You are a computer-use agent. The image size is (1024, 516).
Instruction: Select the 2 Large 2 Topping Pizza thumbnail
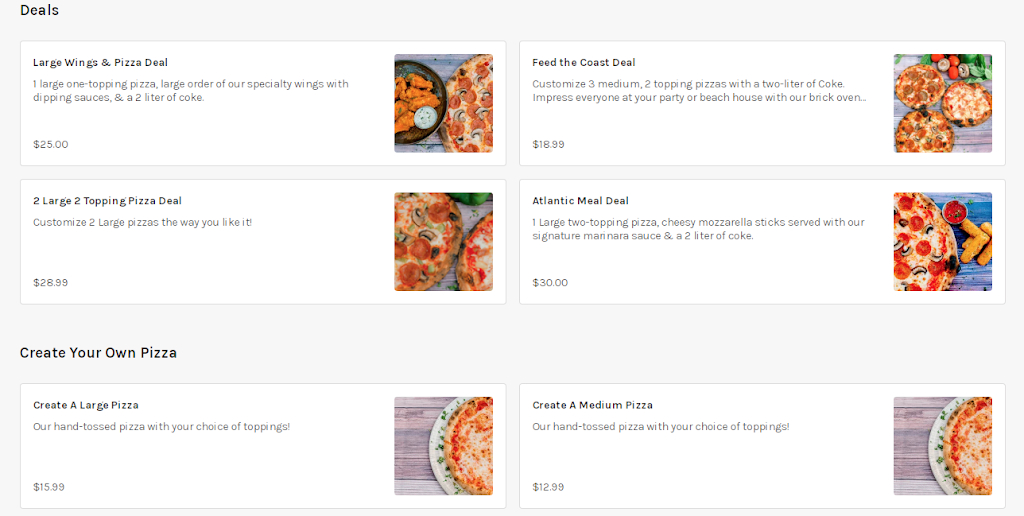tap(443, 242)
